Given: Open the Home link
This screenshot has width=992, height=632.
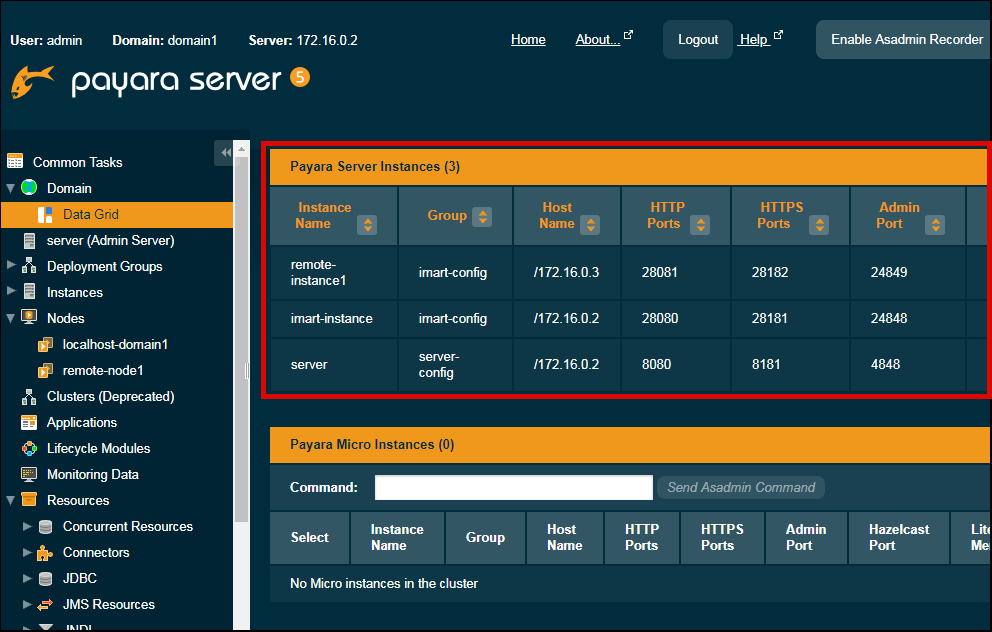Looking at the screenshot, I should click(x=528, y=40).
